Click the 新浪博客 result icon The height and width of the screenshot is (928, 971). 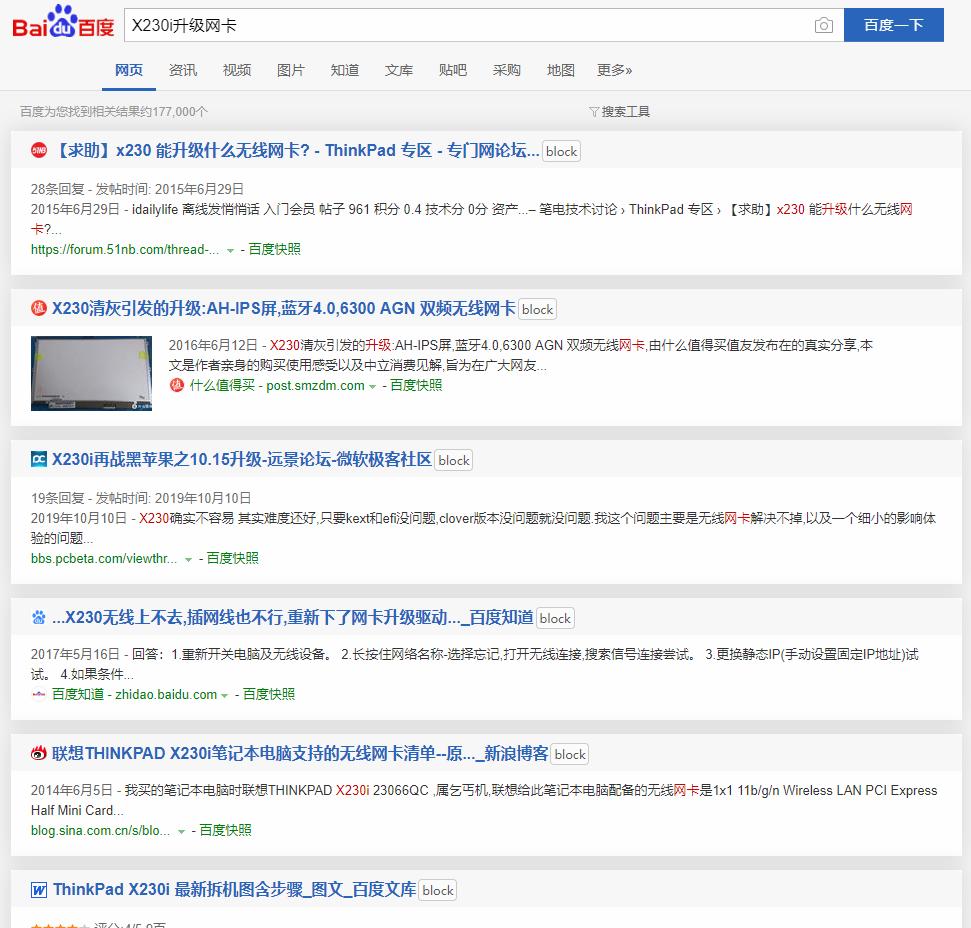[36, 753]
